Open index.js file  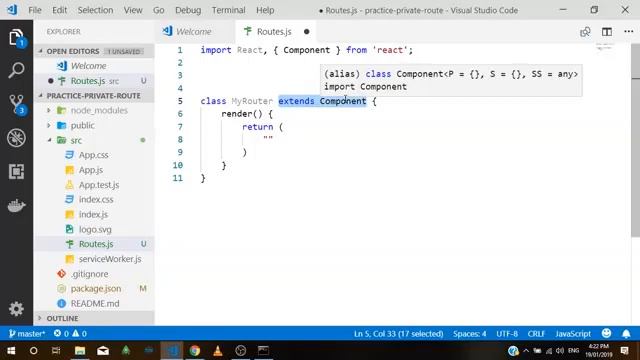pyautogui.click(x=94, y=214)
